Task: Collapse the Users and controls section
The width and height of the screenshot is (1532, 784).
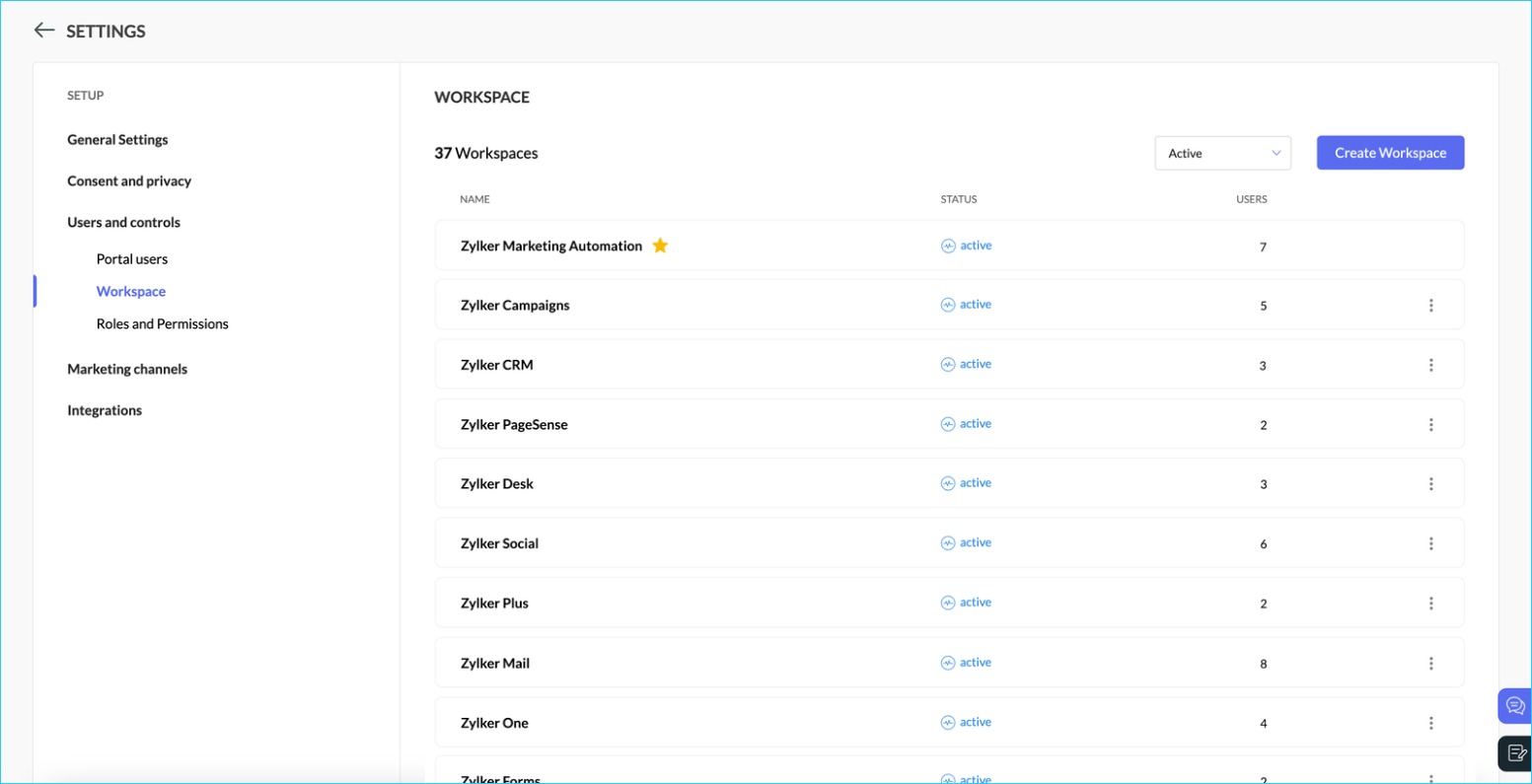Action: [123, 222]
